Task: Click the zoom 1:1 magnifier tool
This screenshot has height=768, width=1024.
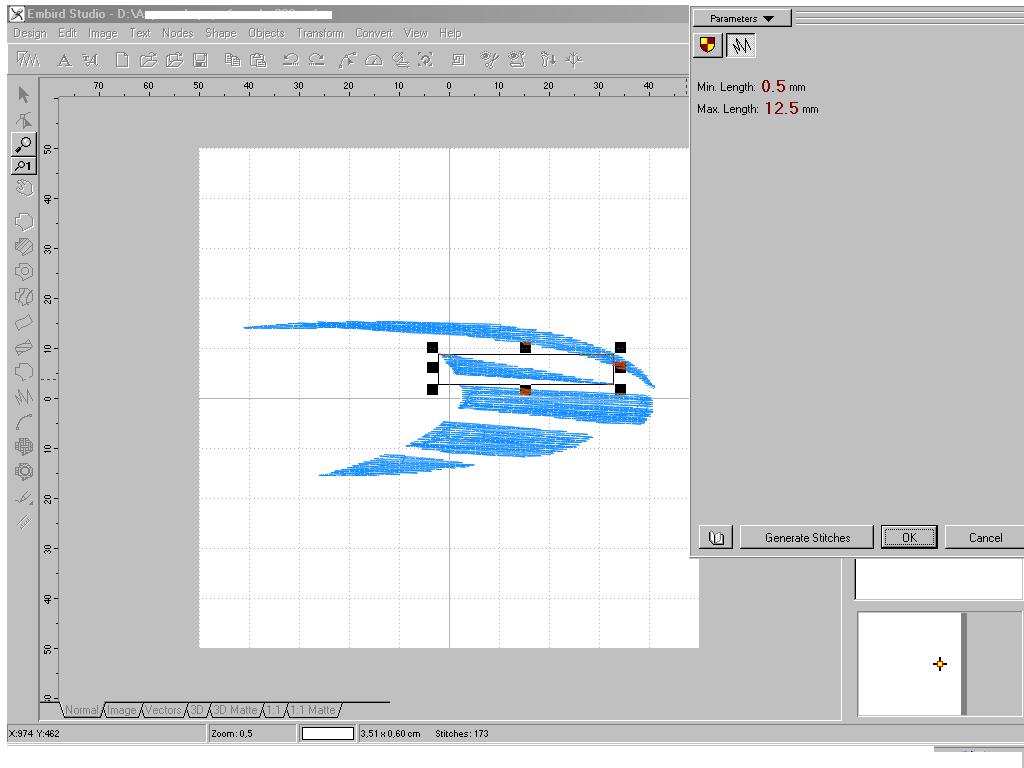Action: tap(24, 166)
